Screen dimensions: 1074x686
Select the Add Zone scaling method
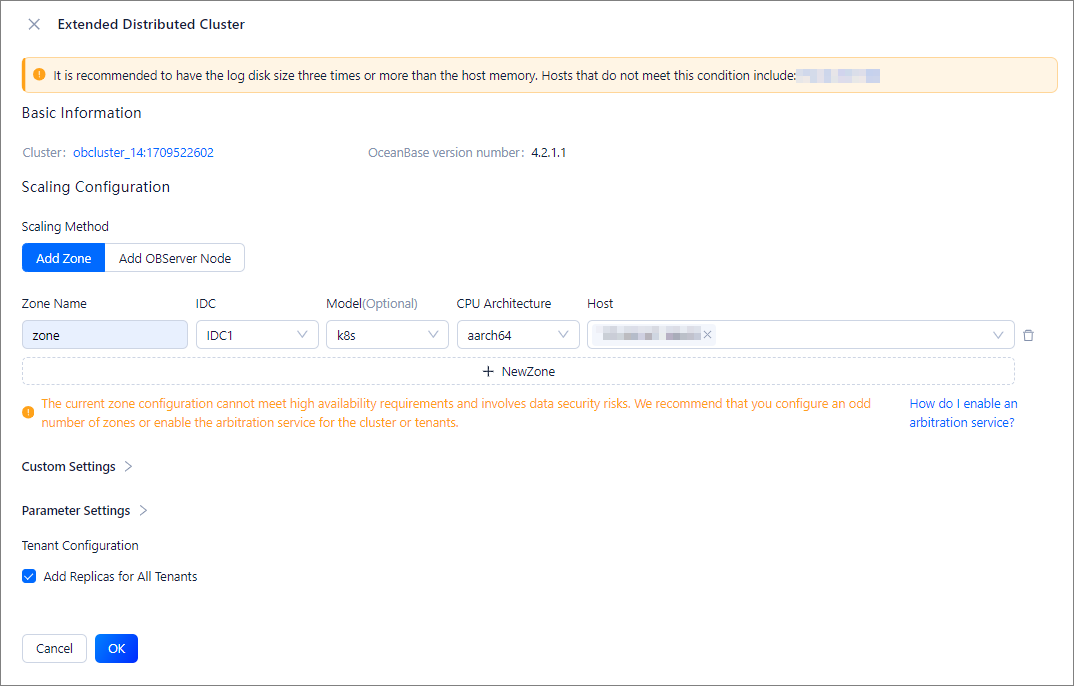[x=63, y=258]
